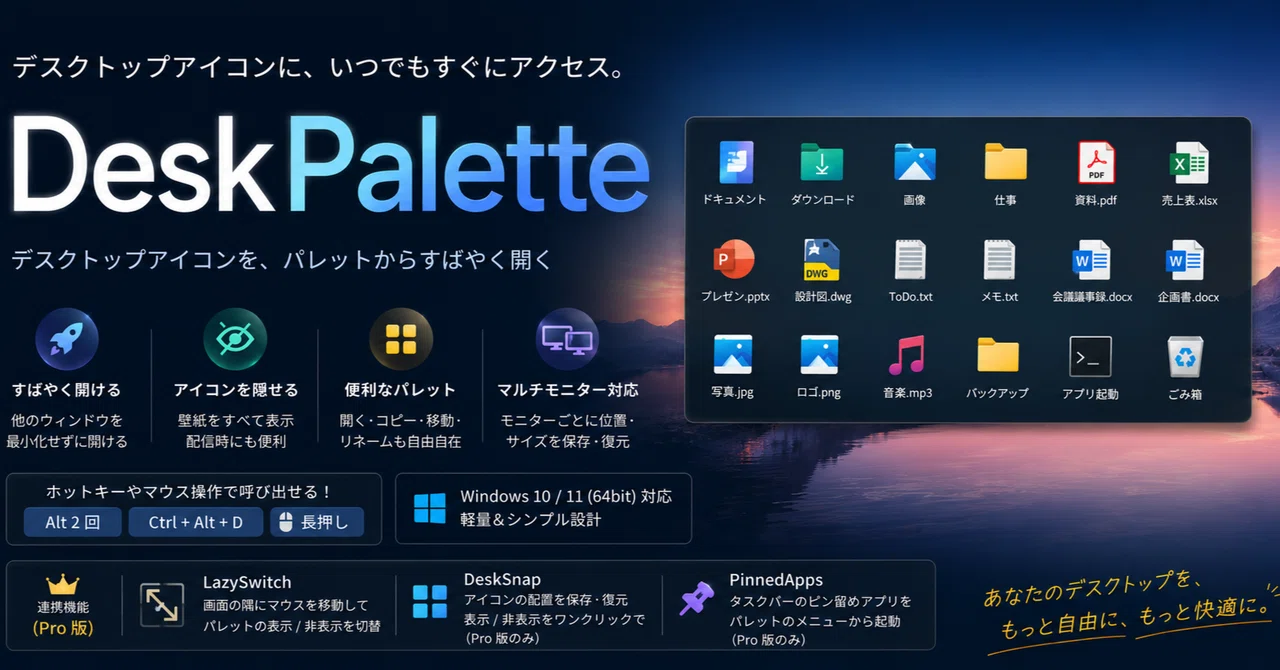
Task: Click the LazySwitch heading text
Action: coord(247,582)
